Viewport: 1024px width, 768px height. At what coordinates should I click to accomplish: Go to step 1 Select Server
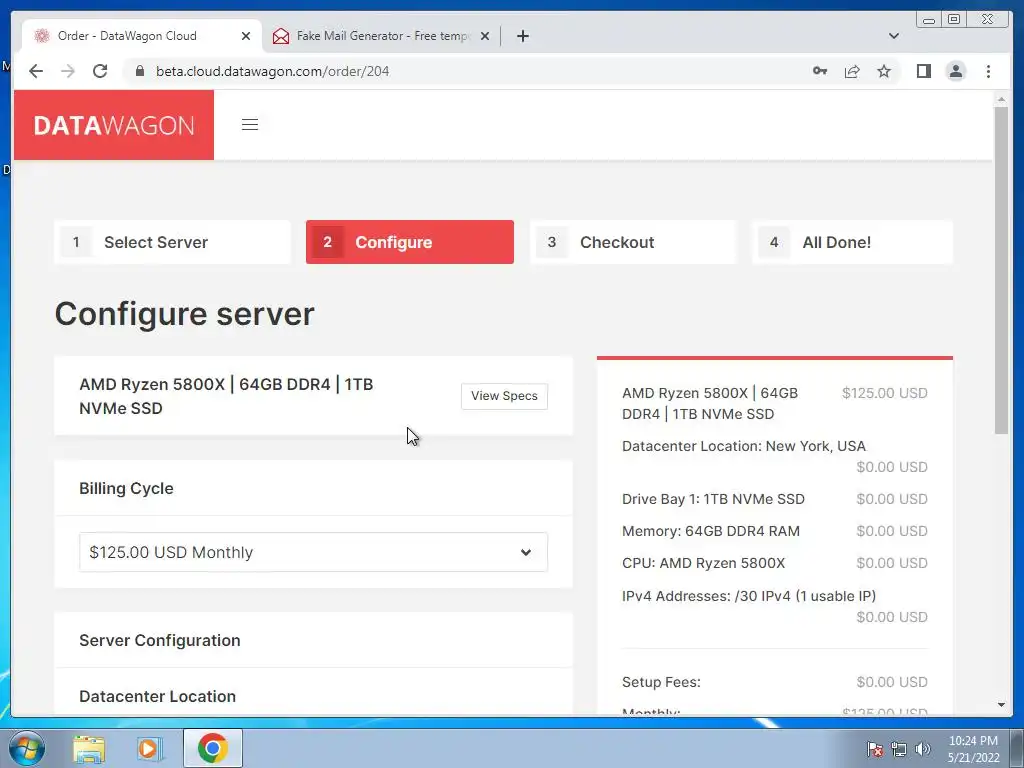click(172, 242)
